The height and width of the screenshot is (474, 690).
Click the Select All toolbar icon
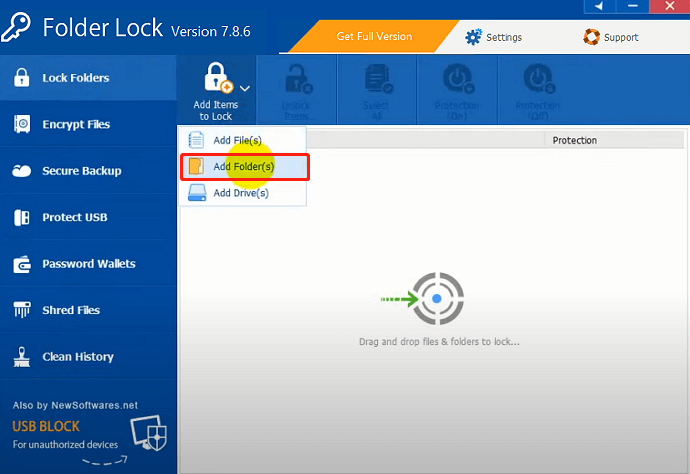378,79
